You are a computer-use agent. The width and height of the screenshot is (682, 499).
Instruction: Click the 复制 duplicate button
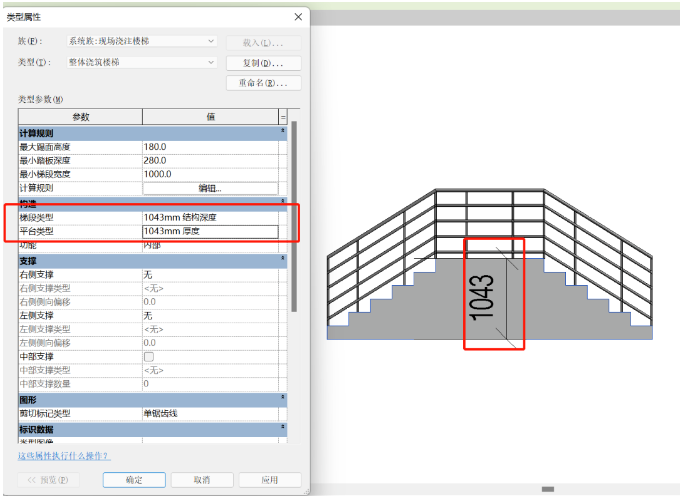[x=263, y=63]
